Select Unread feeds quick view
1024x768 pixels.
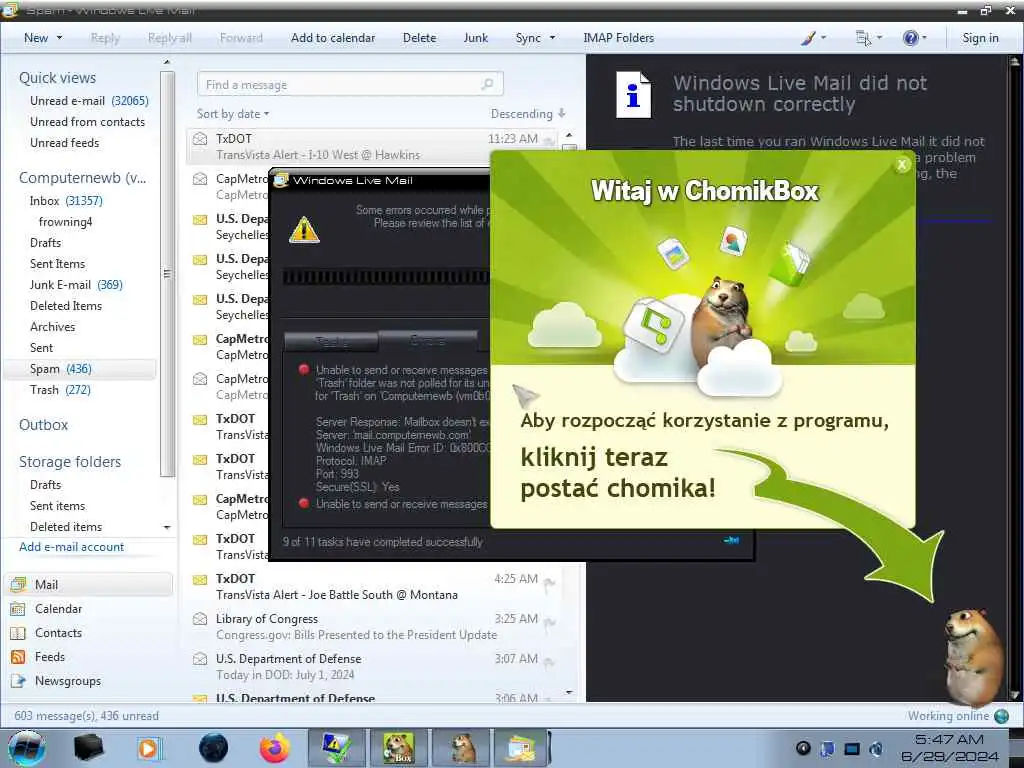tap(65, 142)
